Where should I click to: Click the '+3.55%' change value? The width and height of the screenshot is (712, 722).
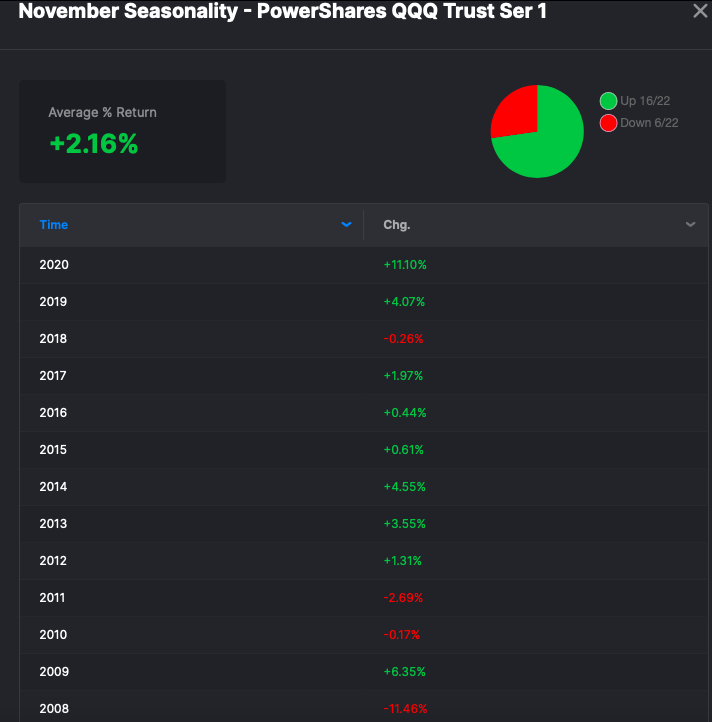pyautogui.click(x=404, y=524)
